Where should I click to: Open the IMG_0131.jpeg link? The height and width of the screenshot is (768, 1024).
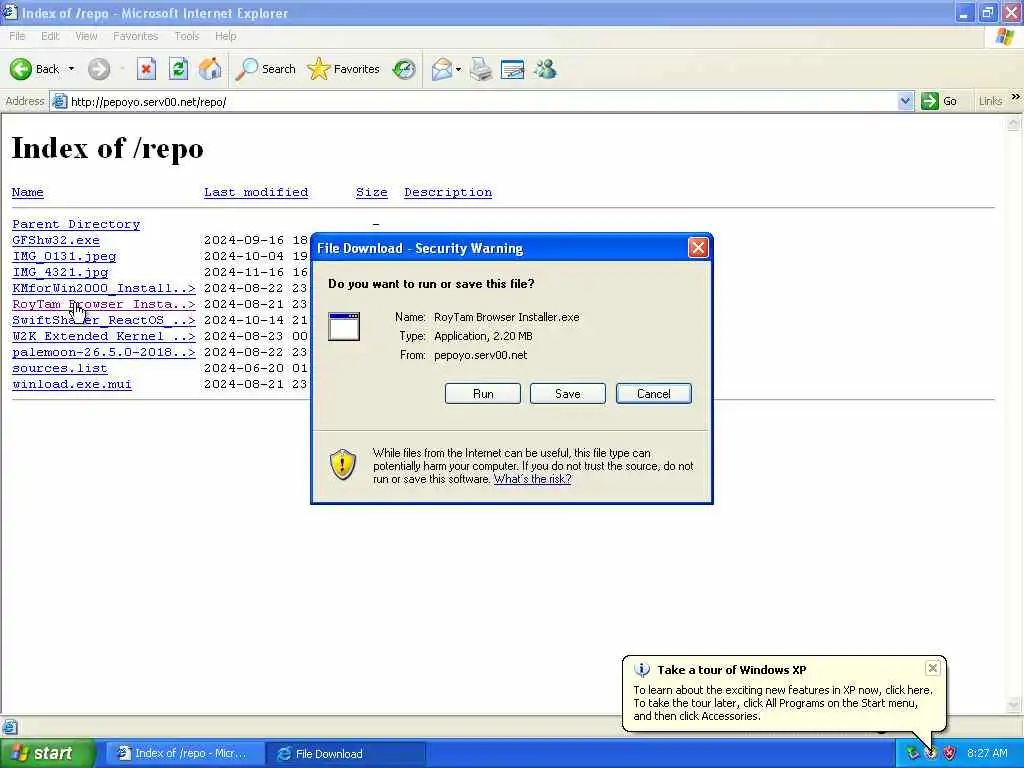point(64,256)
